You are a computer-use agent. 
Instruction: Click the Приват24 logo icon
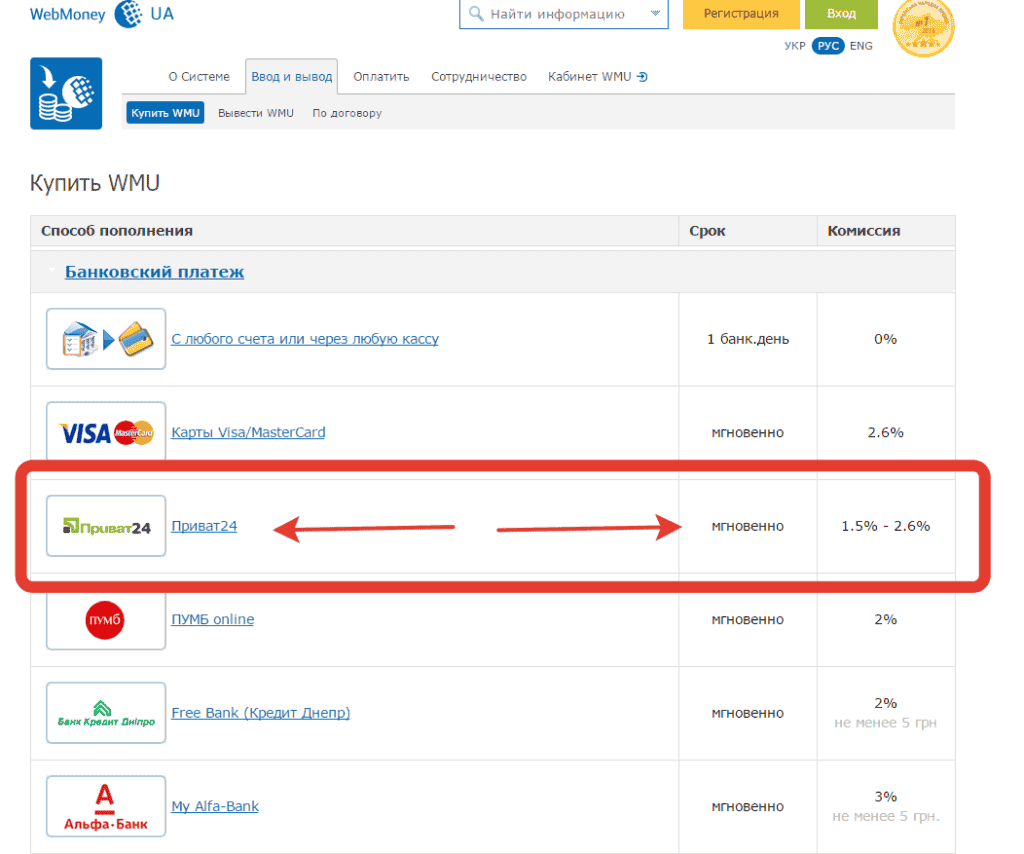106,526
